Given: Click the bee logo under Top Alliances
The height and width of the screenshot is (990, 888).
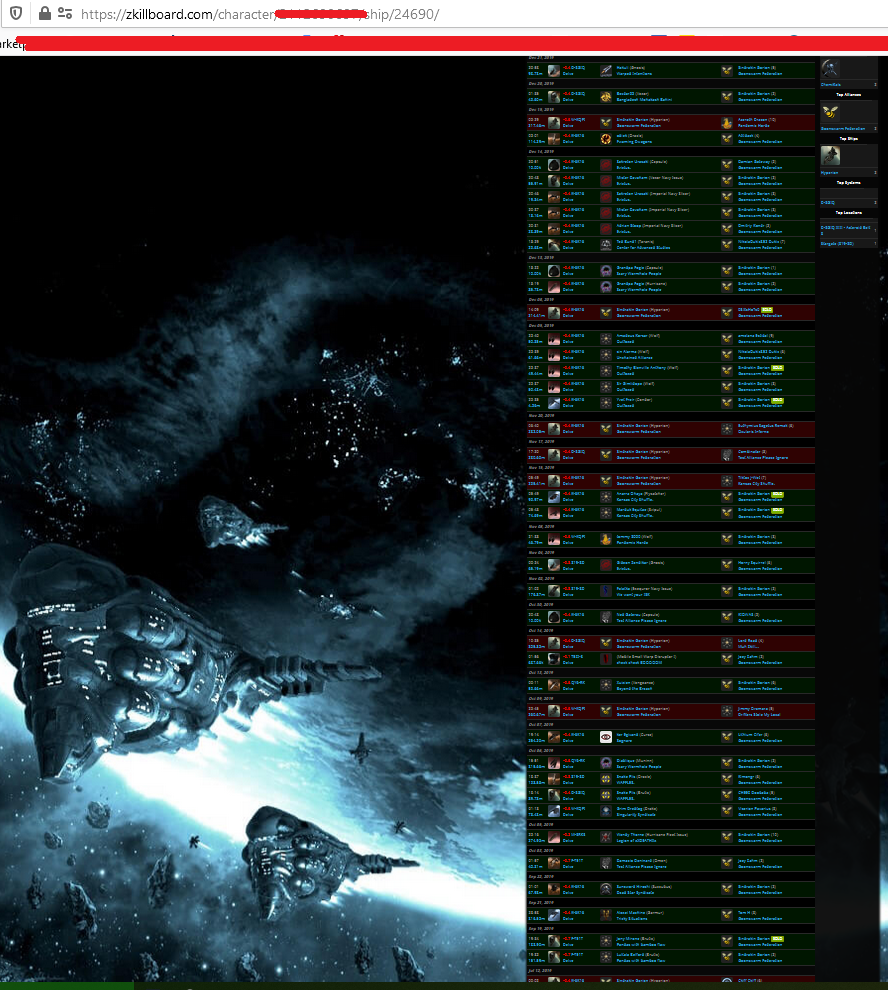Looking at the screenshot, I should [830, 112].
